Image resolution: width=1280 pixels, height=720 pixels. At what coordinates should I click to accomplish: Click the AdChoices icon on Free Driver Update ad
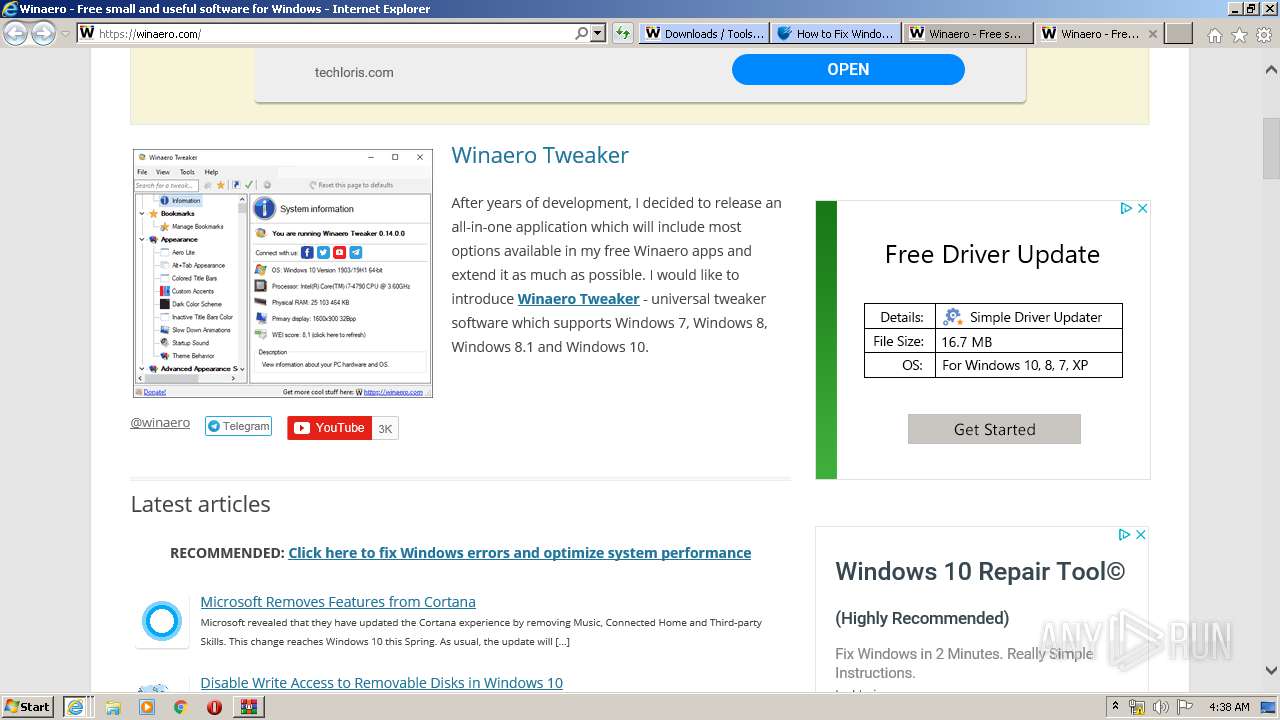(1125, 208)
